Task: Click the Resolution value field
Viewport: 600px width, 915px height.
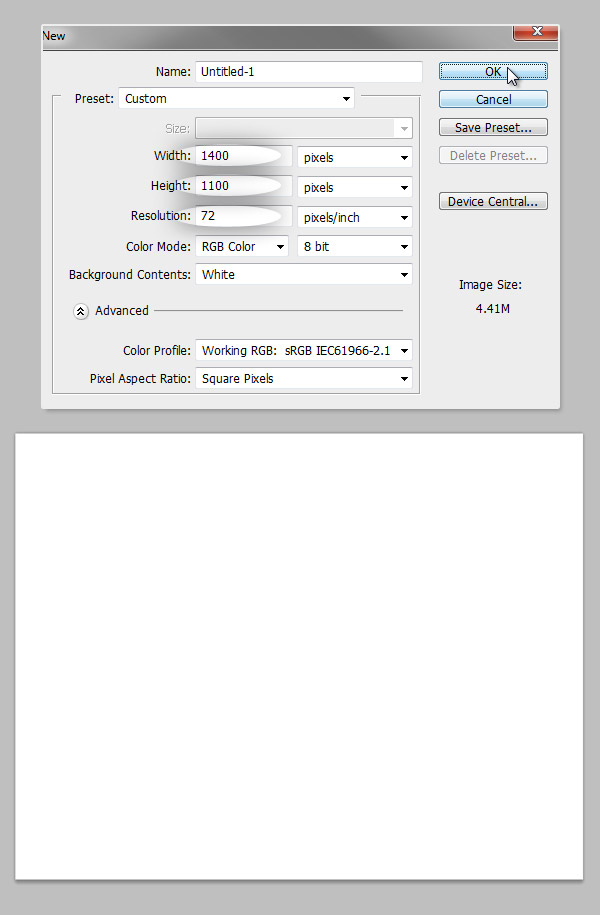Action: click(x=243, y=216)
